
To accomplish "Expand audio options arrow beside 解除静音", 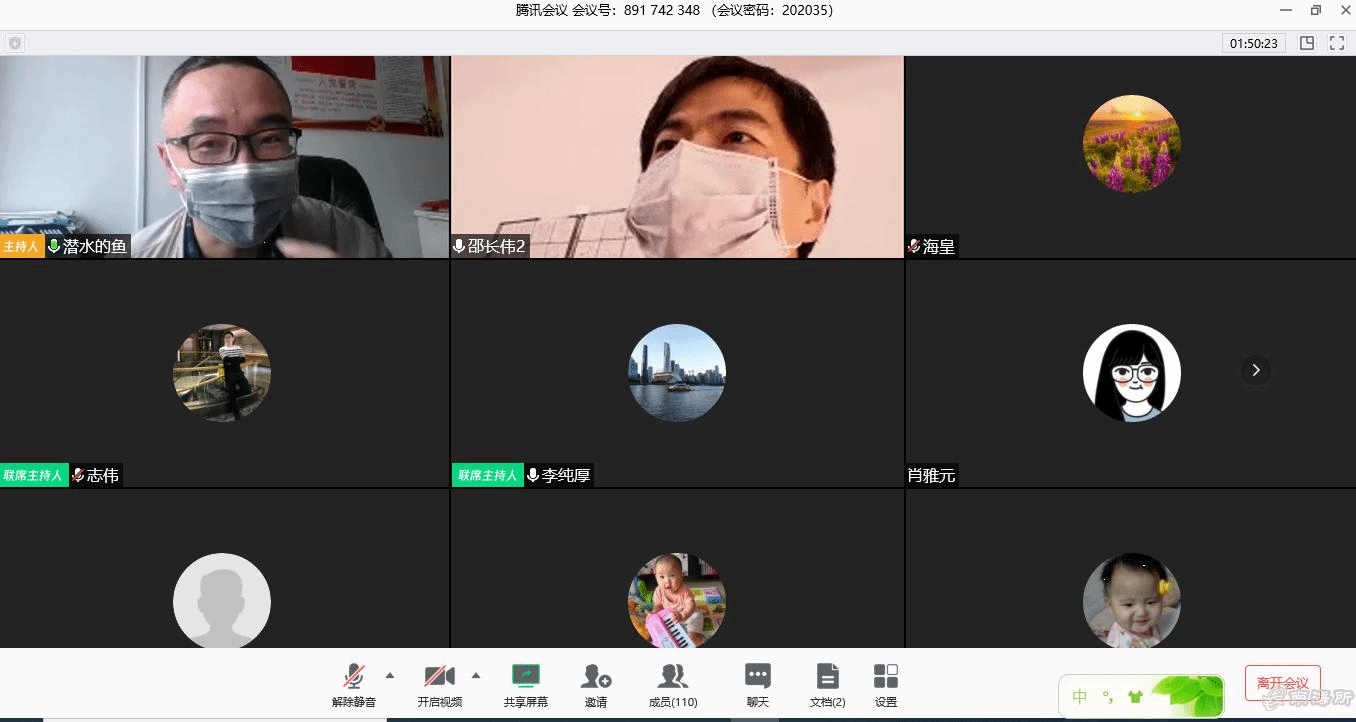I will (x=390, y=675).
